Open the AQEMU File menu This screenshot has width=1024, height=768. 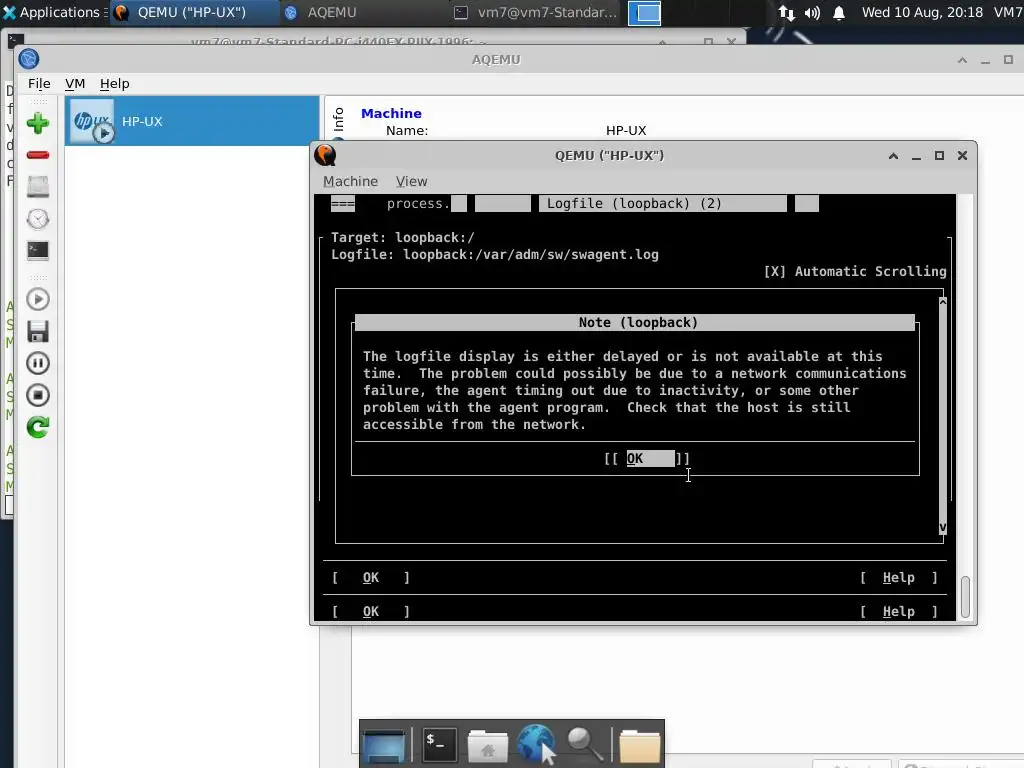coord(39,84)
